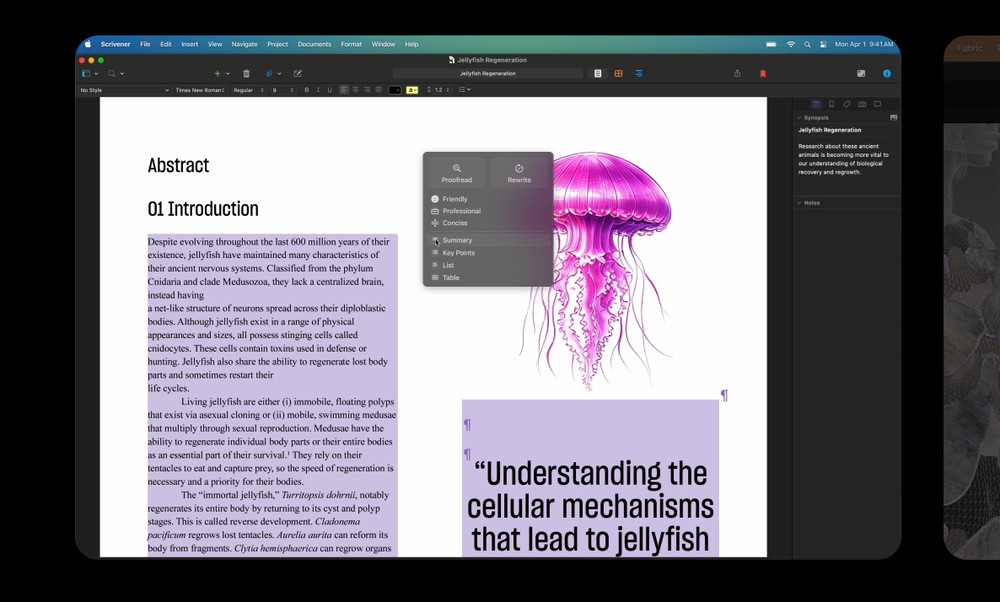
Task: Click the Proofread button
Action: [x=457, y=173]
